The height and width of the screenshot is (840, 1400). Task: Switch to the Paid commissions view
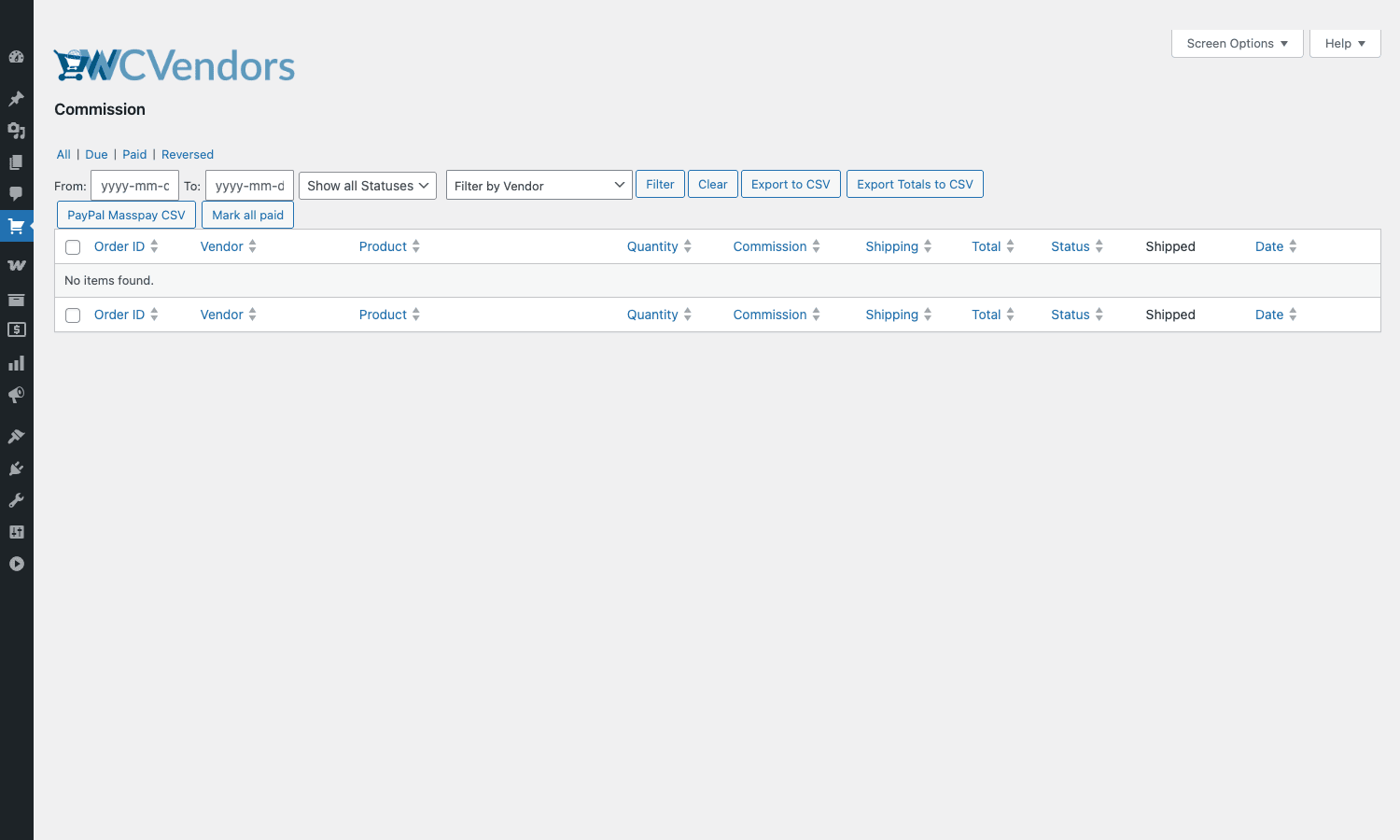point(134,155)
